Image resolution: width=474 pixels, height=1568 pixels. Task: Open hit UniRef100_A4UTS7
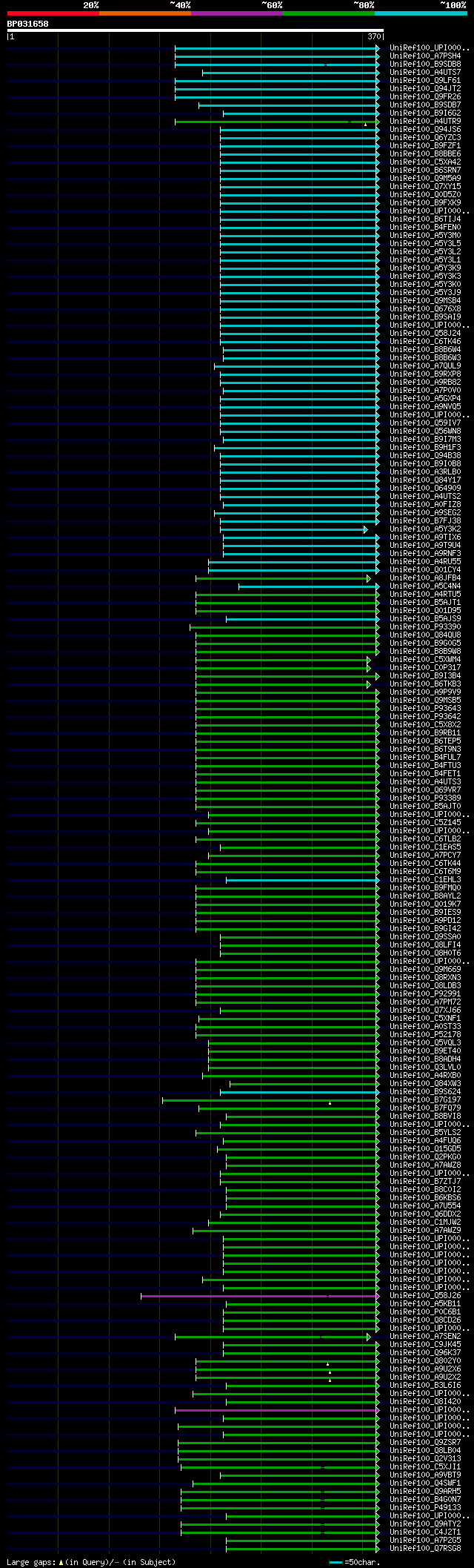425,72
